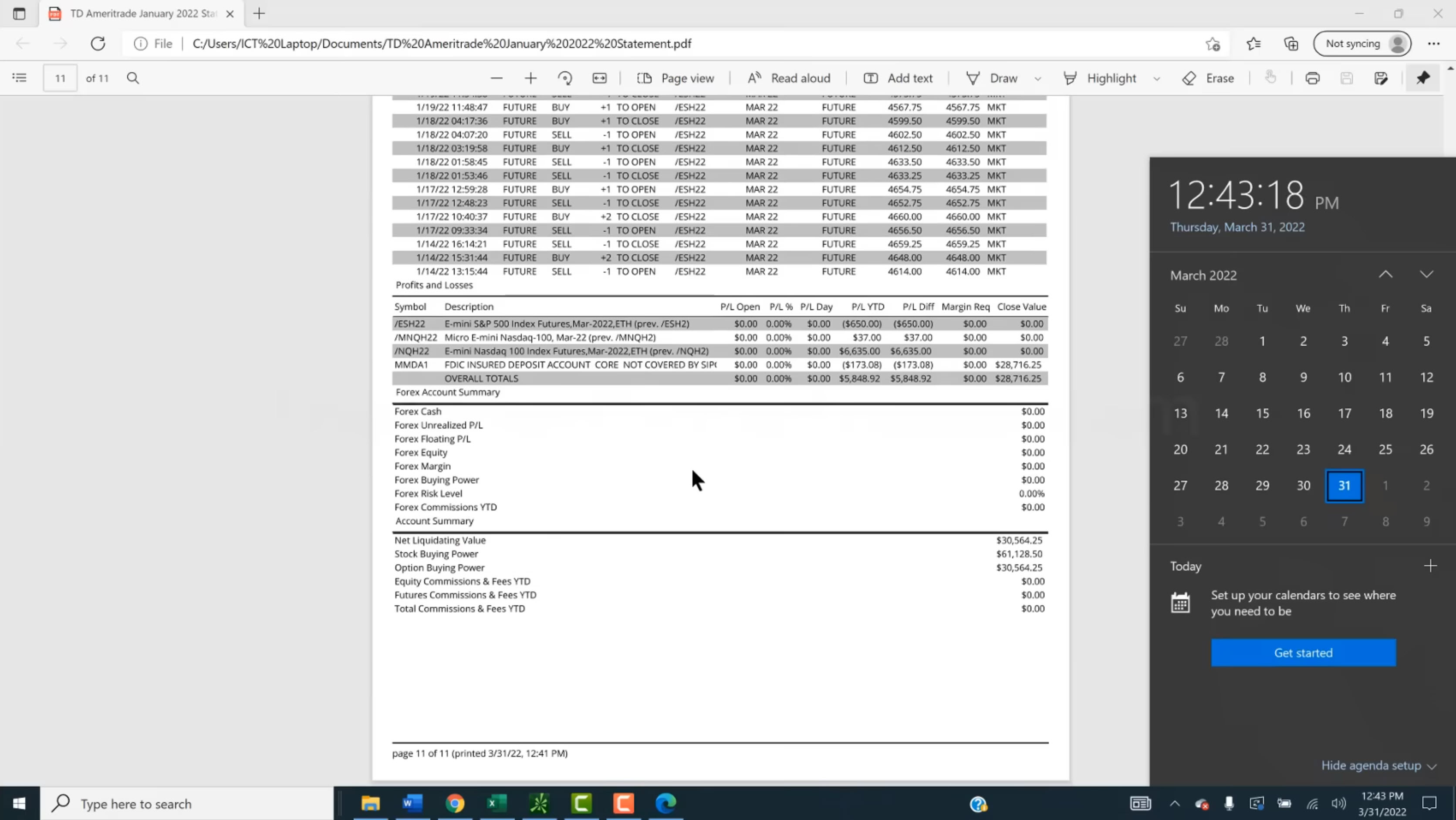Click the March 2022 calendar header
Viewport: 1456px width, 820px height.
1203,275
